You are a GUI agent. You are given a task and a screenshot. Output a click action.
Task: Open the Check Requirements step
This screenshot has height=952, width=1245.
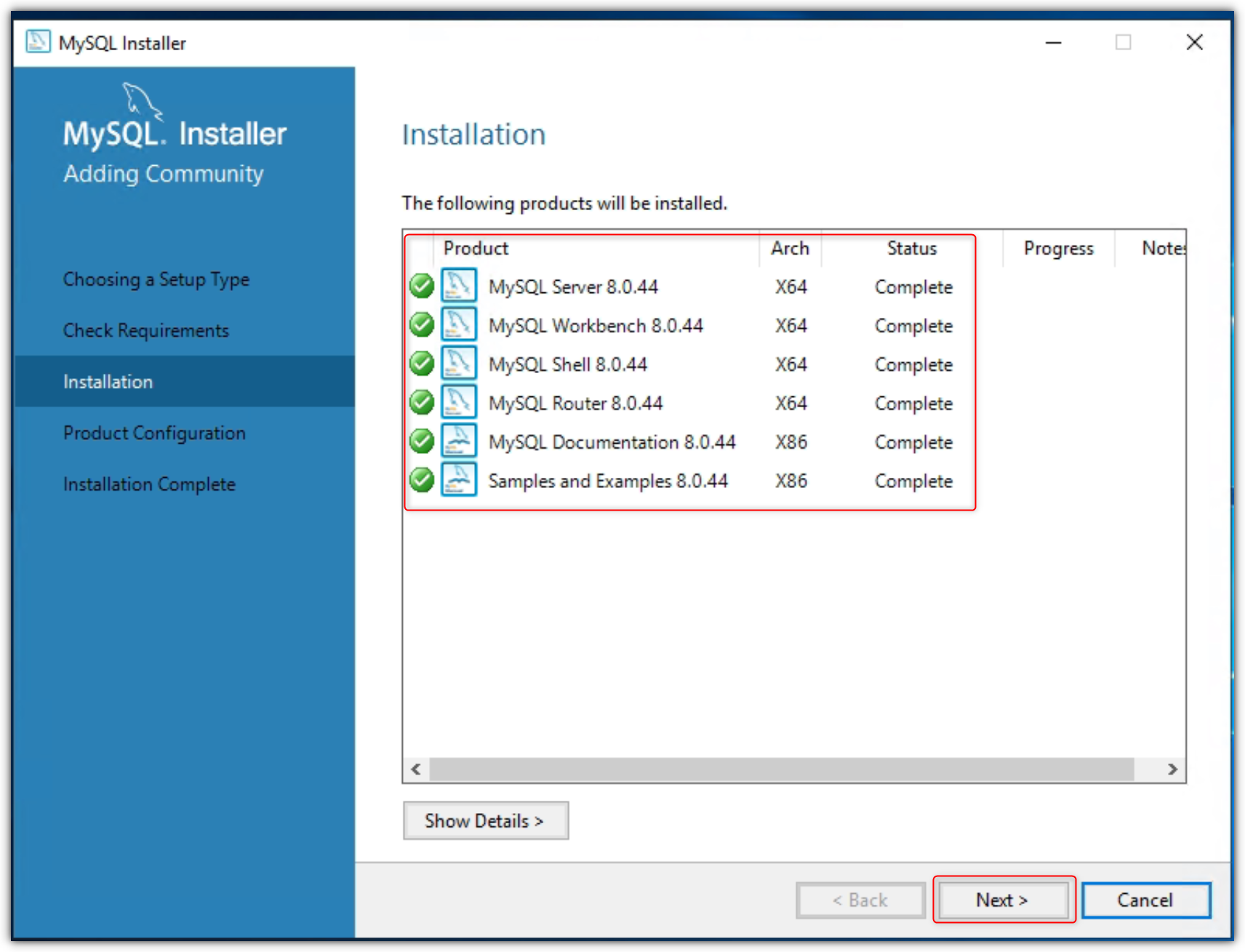coord(145,330)
